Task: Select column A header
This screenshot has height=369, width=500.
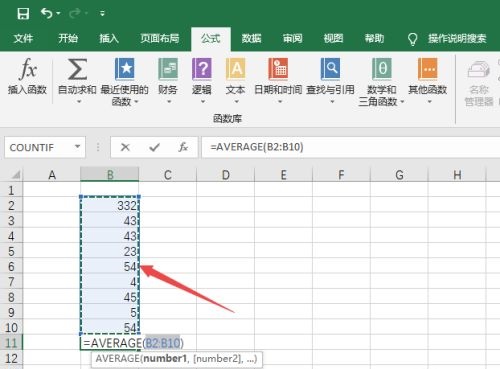Action: 52,175
